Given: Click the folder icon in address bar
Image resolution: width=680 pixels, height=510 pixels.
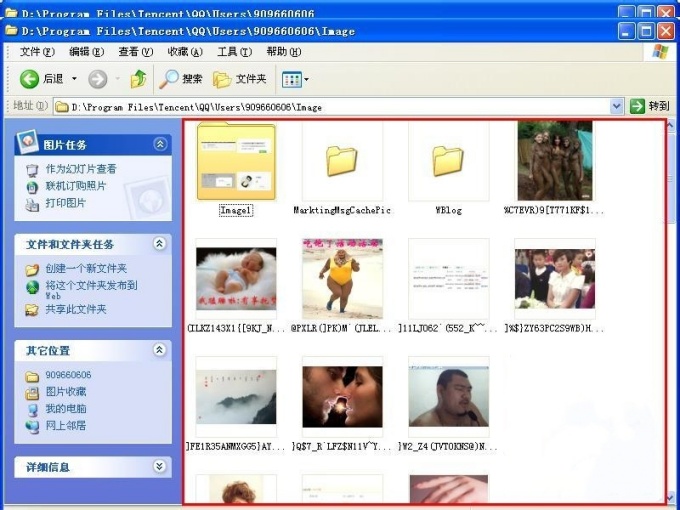Looking at the screenshot, I should 62,107.
